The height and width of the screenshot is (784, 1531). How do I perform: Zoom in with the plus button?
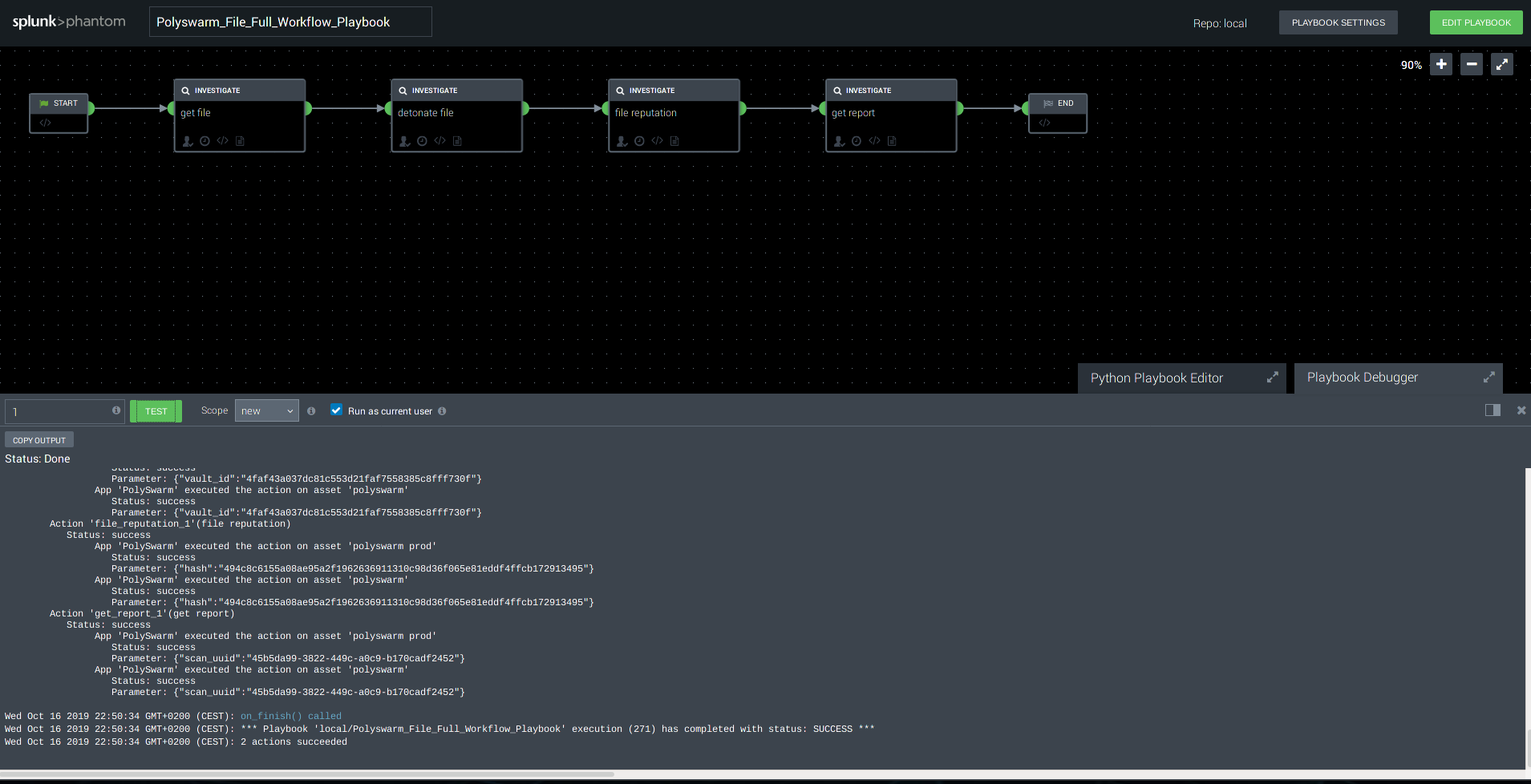1441,64
